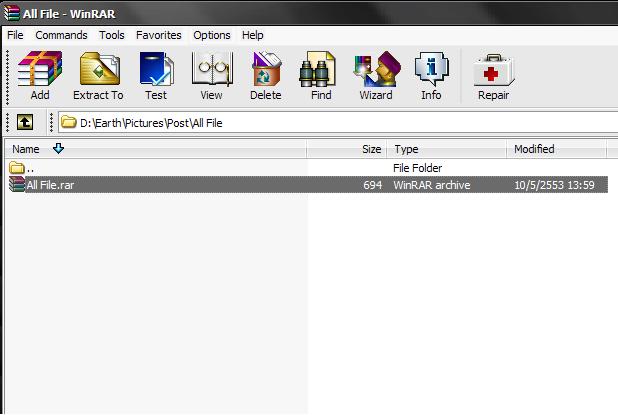618x415 pixels.
Task: Click the modified date 10/5/2553 13:59
Action: click(554, 185)
